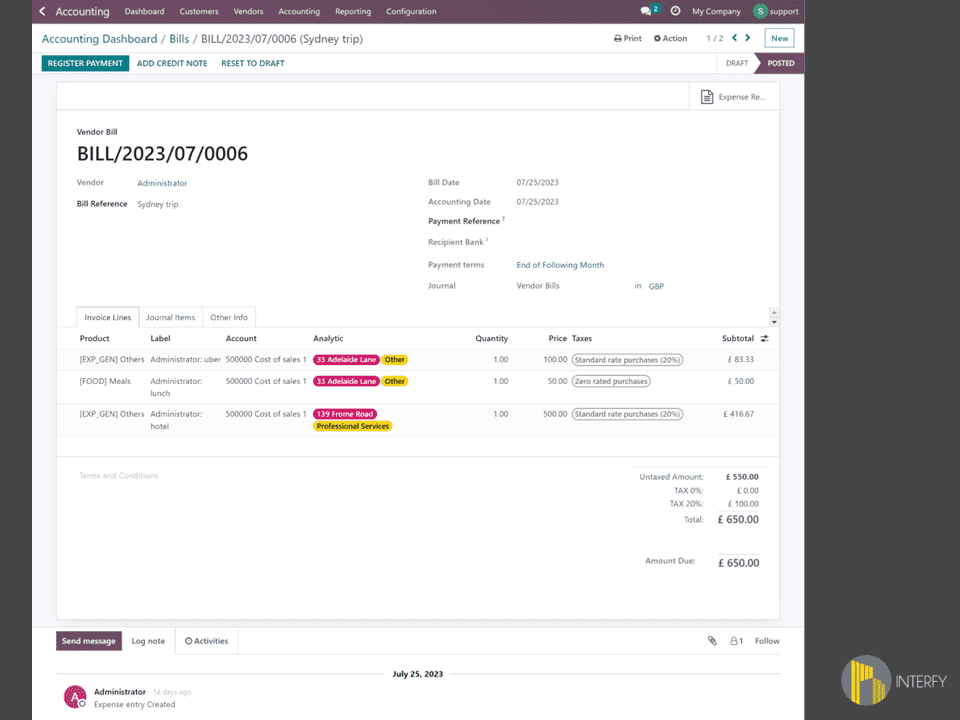Click the Professional Services analytic tag
Image resolution: width=960 pixels, height=720 pixels.
pyautogui.click(x=353, y=426)
